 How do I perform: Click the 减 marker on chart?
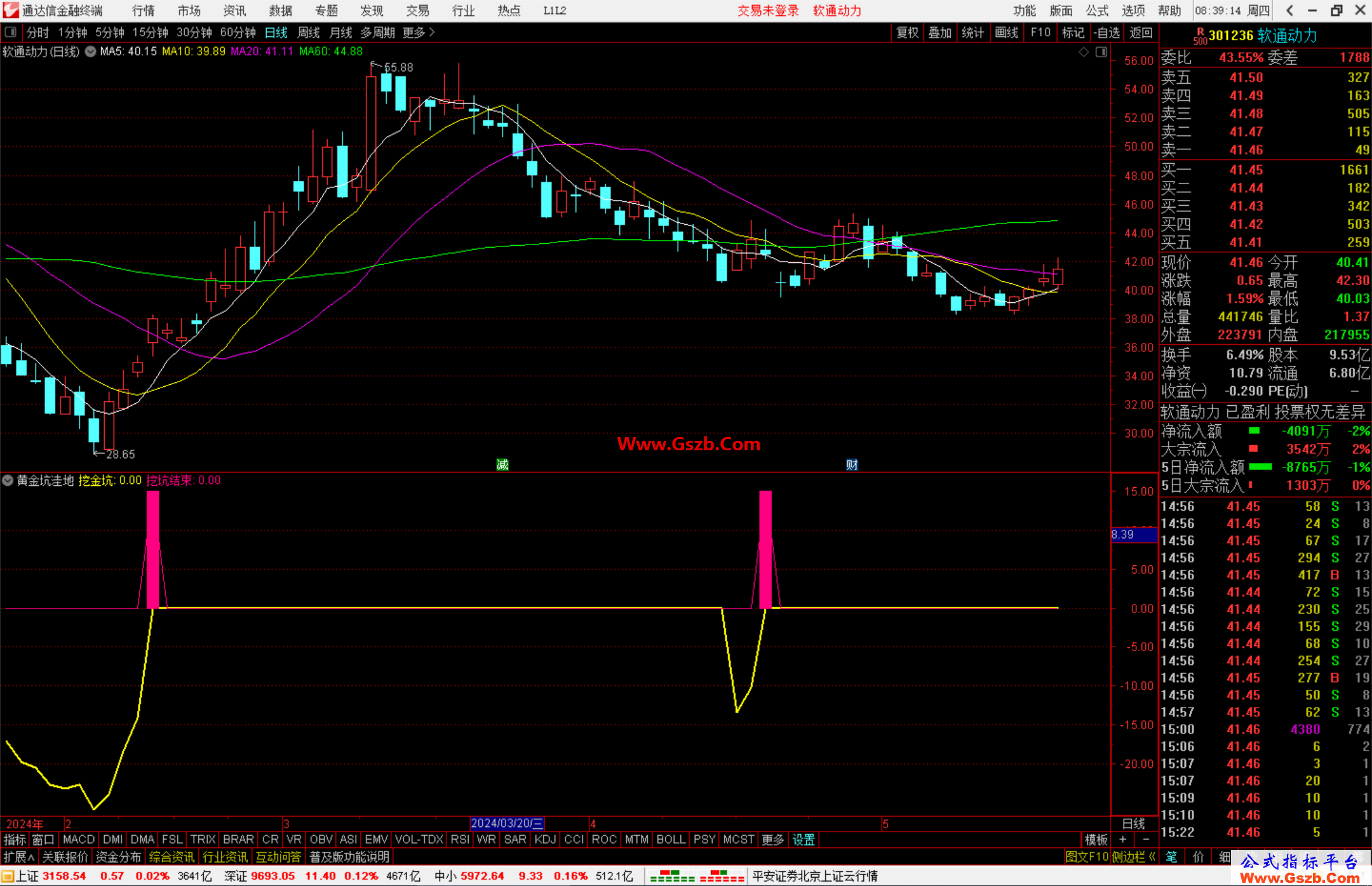pos(502,465)
